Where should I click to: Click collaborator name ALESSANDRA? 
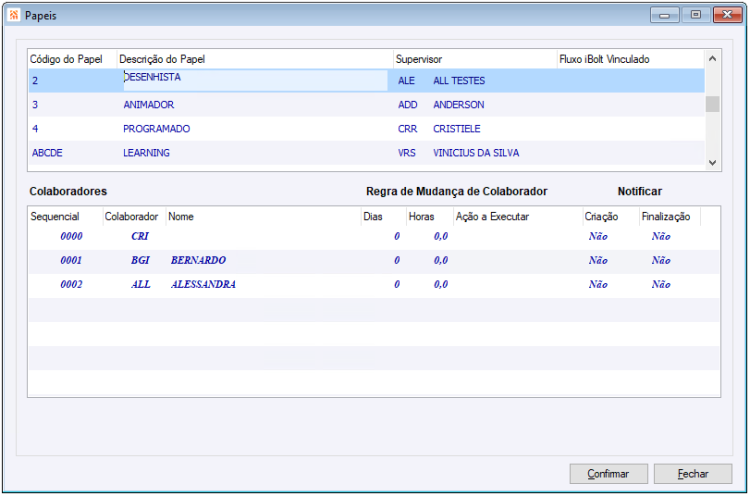[203, 284]
